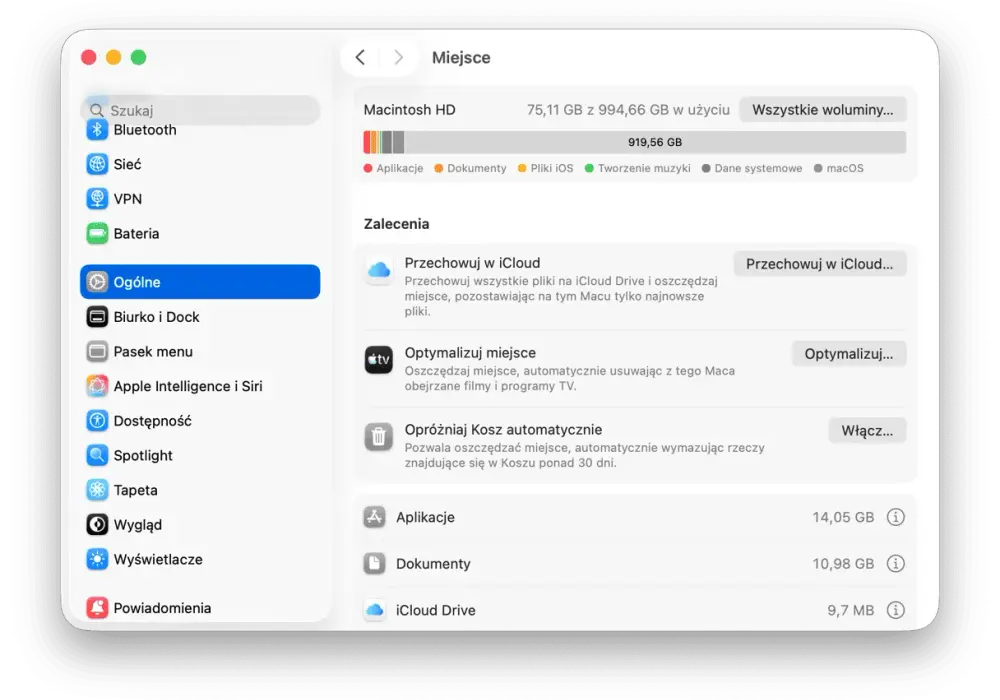This screenshot has height=700, width=1000.
Task: Click the Dokumenty legend entry
Action: pyautogui.click(x=471, y=168)
